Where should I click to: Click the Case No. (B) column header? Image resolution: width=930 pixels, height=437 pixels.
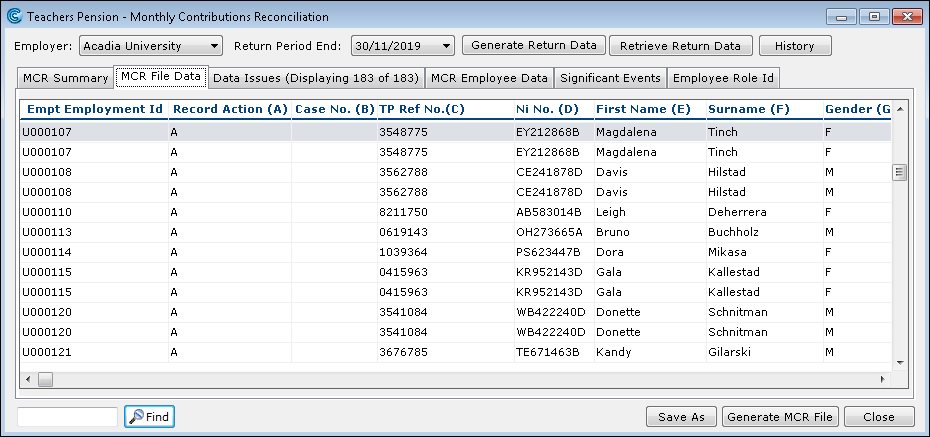pos(335,110)
